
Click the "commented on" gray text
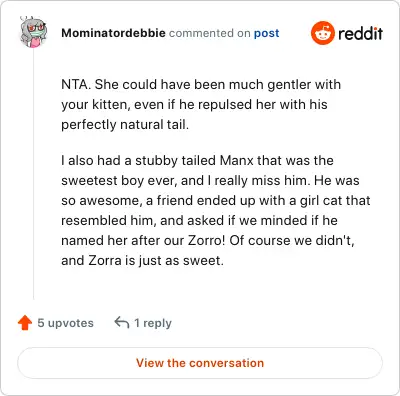[210, 33]
